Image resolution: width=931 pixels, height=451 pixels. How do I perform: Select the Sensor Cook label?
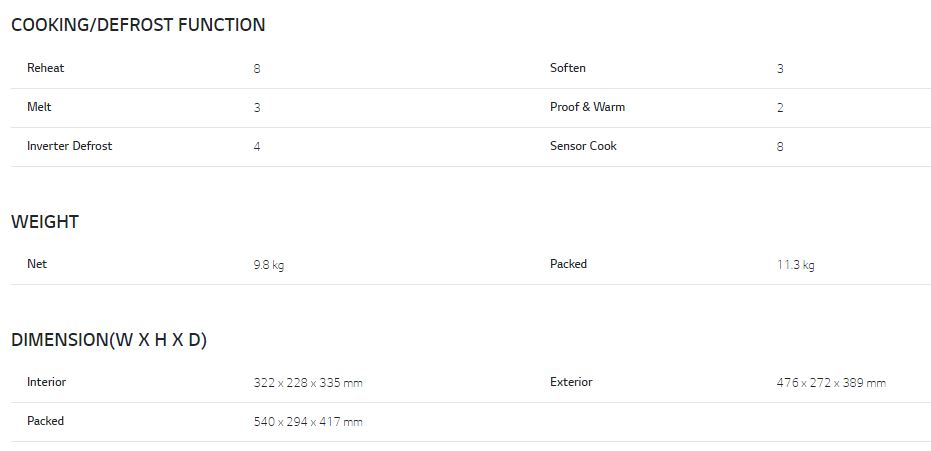583,146
